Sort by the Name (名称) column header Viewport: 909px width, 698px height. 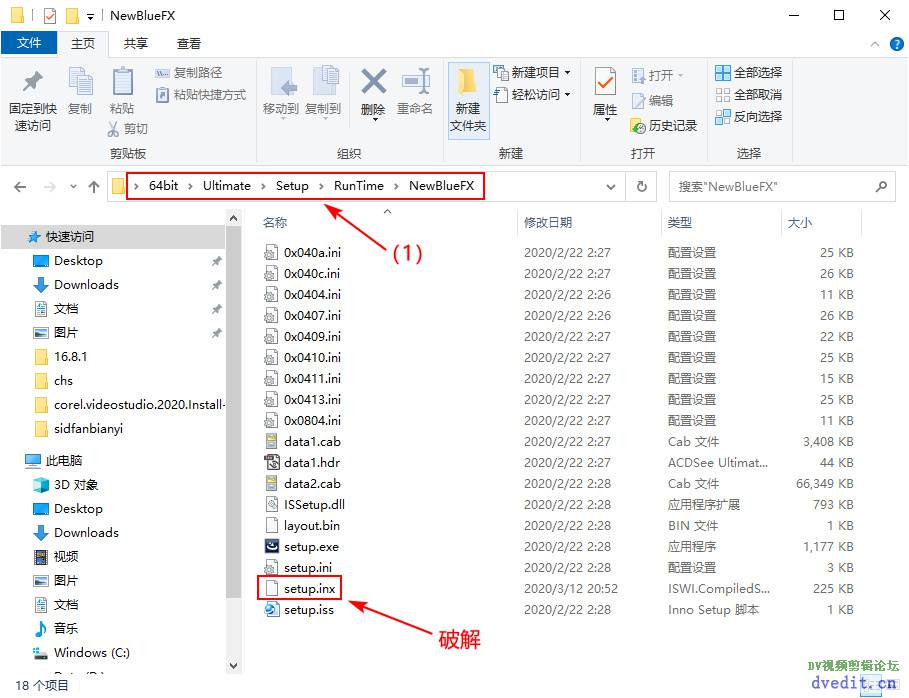click(275, 223)
